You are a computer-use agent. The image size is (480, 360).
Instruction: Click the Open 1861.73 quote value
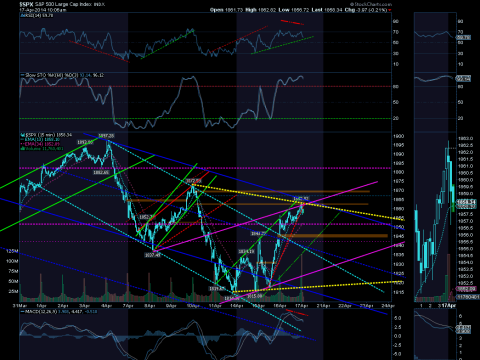point(226,10)
